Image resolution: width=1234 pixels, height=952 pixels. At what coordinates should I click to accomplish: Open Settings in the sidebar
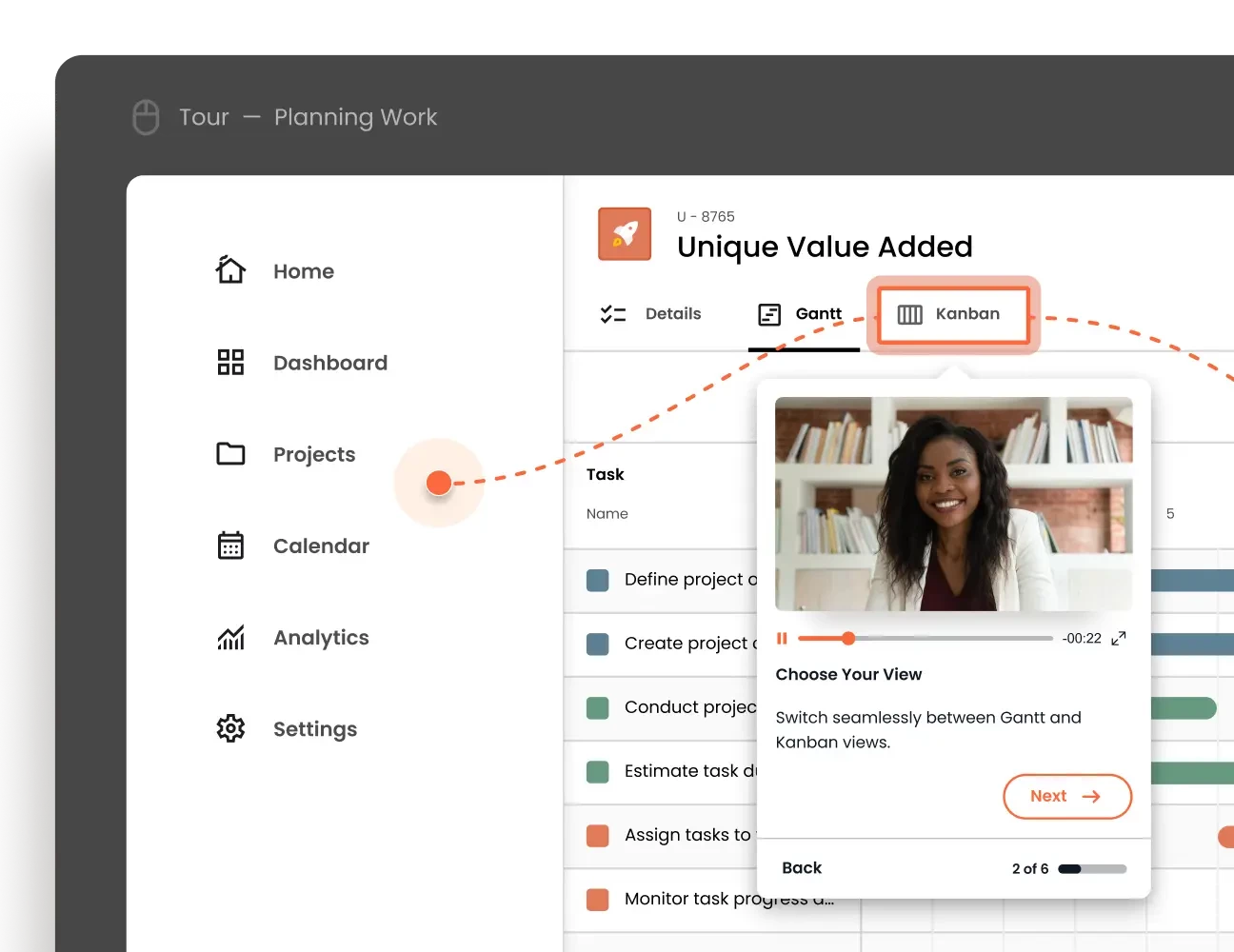tap(287, 728)
